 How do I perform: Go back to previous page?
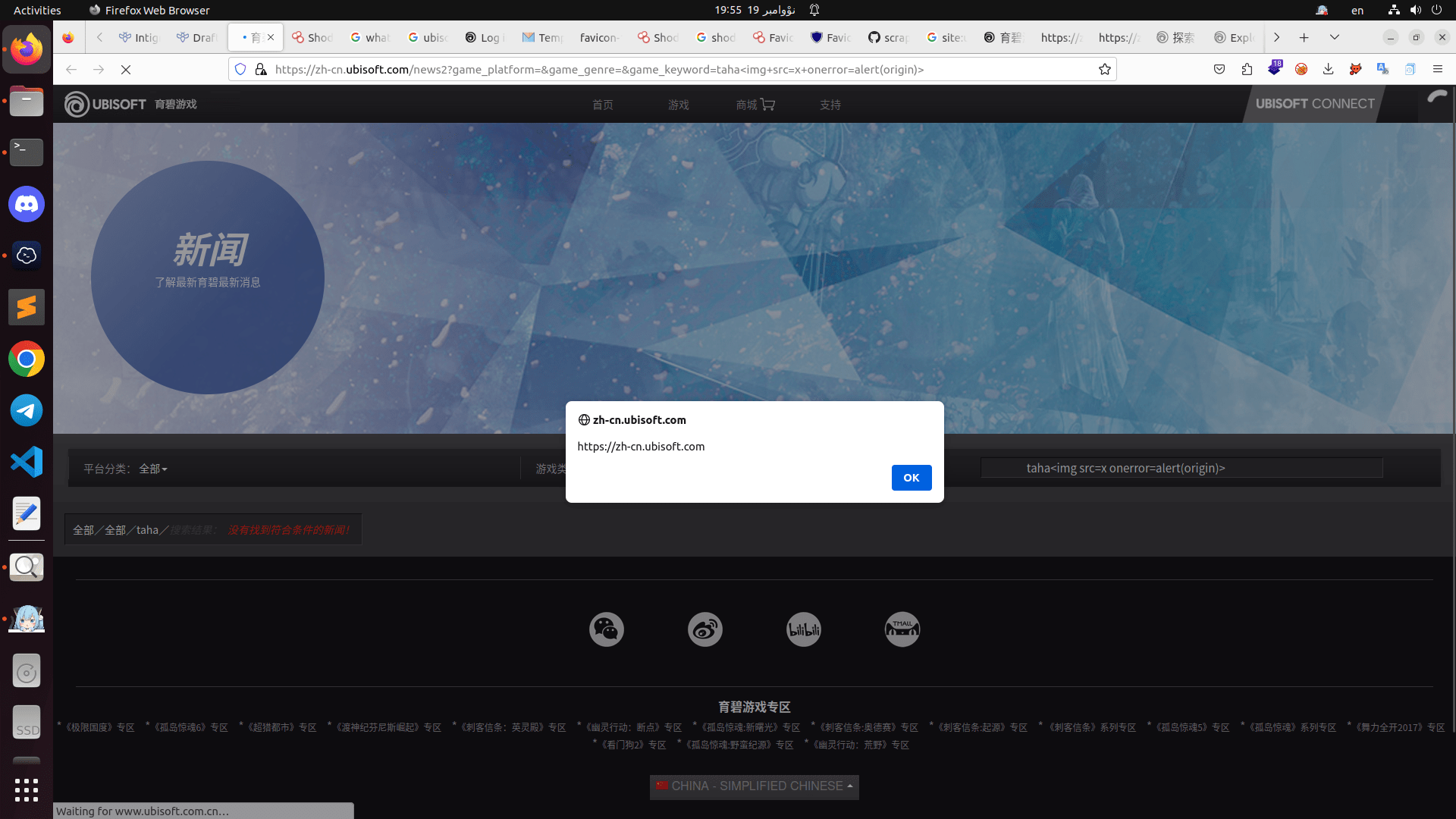(71, 70)
